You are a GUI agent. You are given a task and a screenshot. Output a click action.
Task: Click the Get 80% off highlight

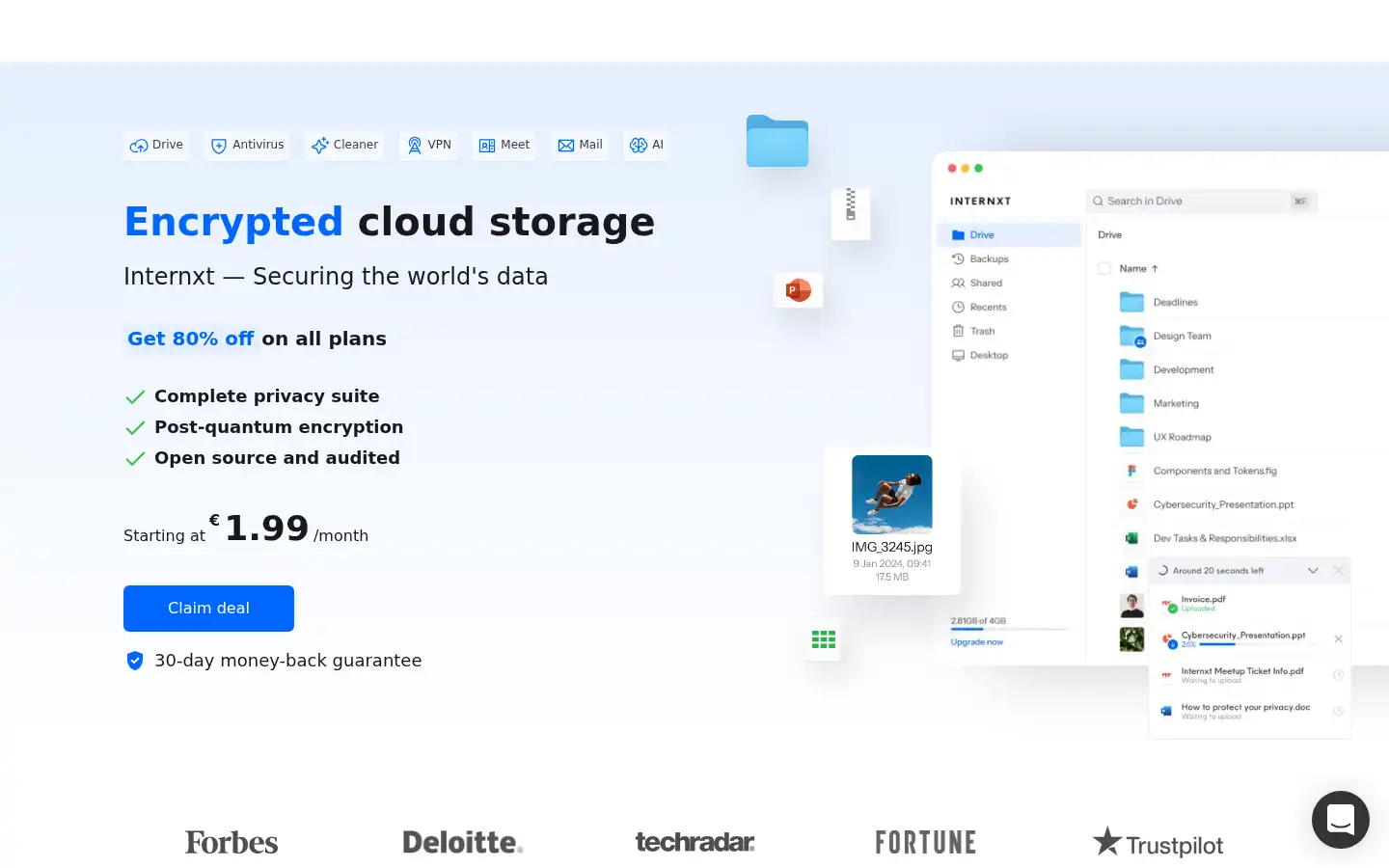point(191,339)
